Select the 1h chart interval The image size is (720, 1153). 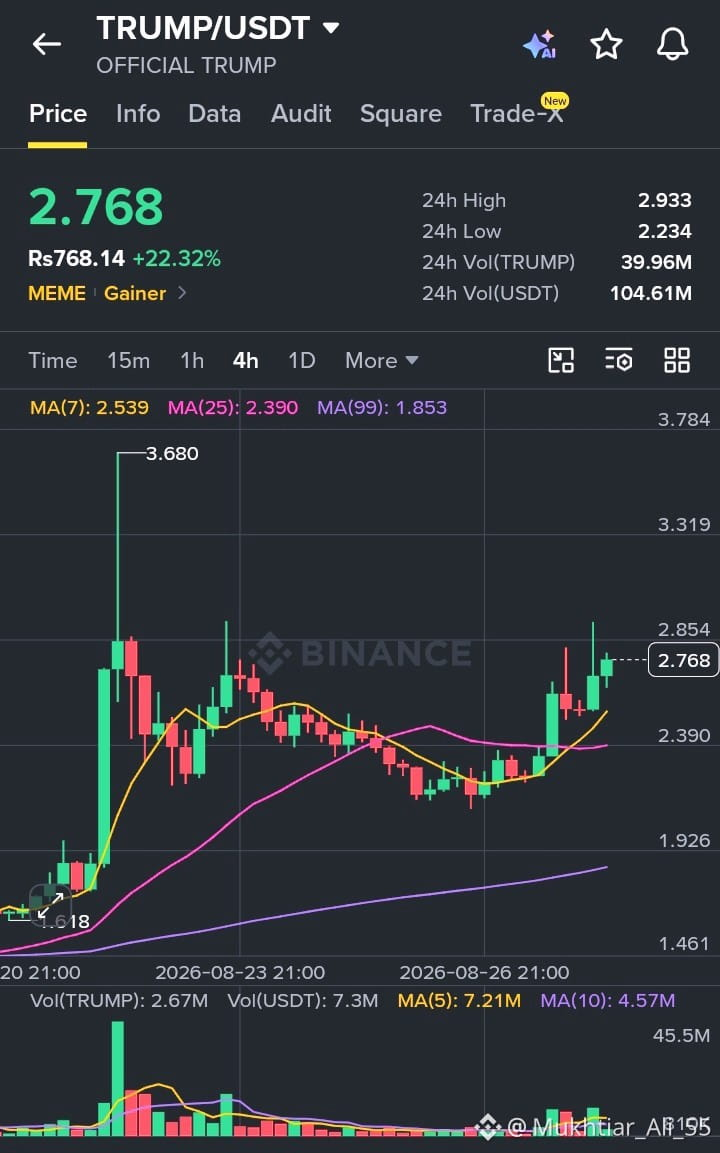point(192,360)
